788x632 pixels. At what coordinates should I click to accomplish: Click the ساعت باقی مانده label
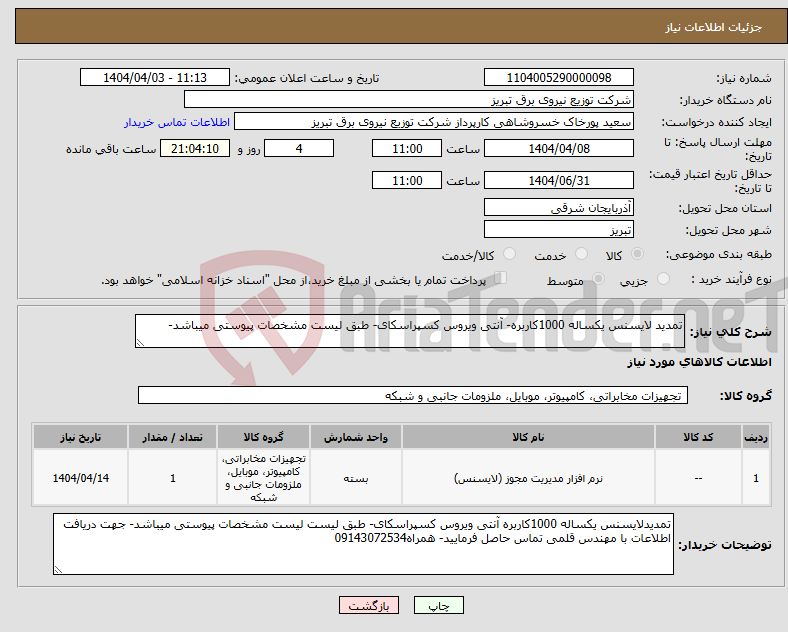[x=111, y=150]
